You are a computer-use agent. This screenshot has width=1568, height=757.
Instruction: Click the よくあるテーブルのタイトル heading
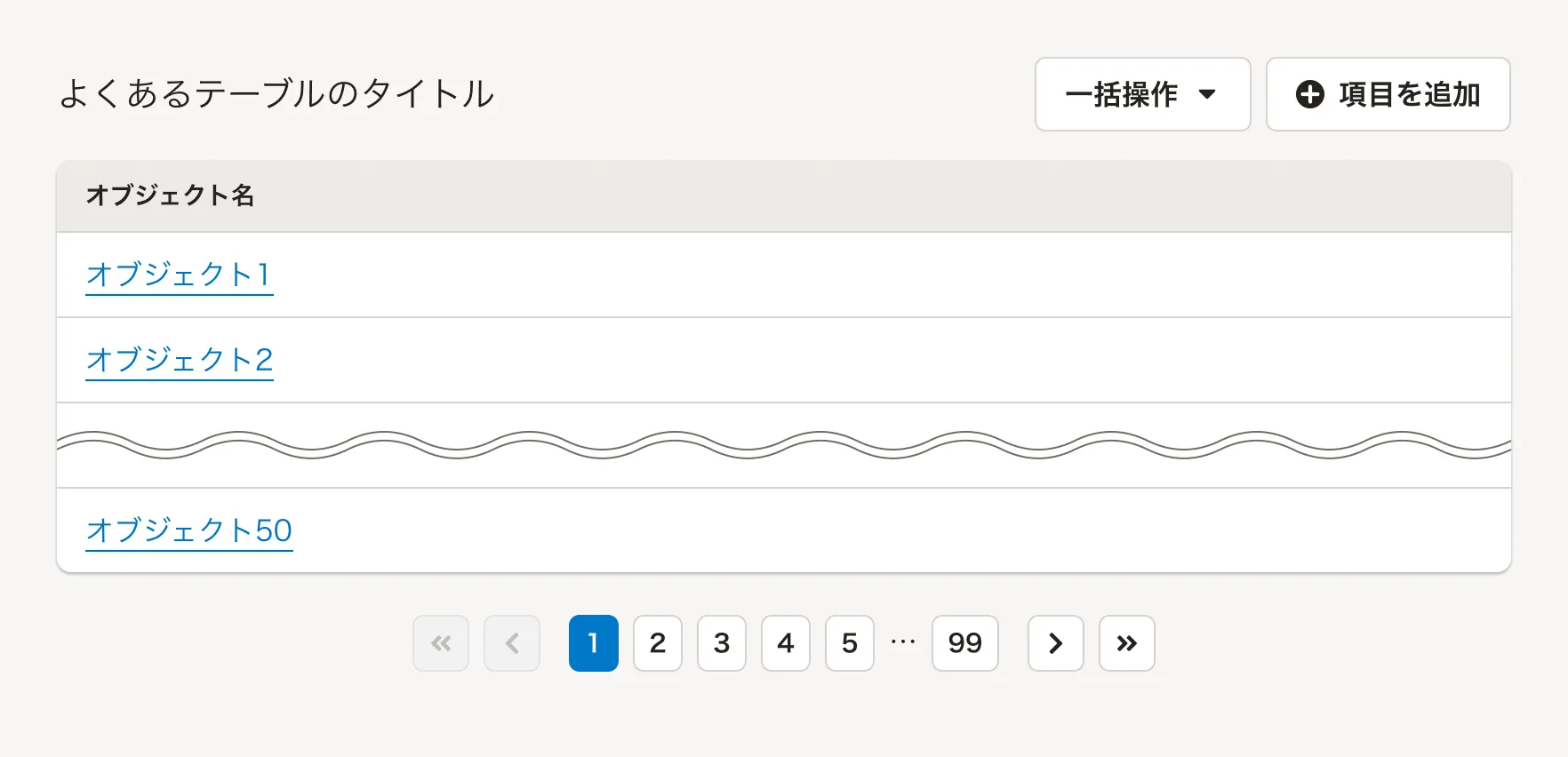(276, 94)
